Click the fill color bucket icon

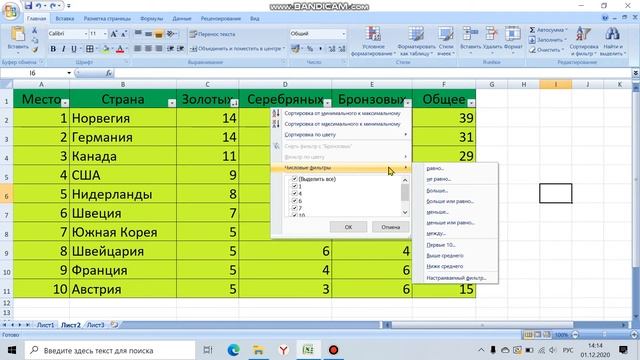[x=105, y=49]
